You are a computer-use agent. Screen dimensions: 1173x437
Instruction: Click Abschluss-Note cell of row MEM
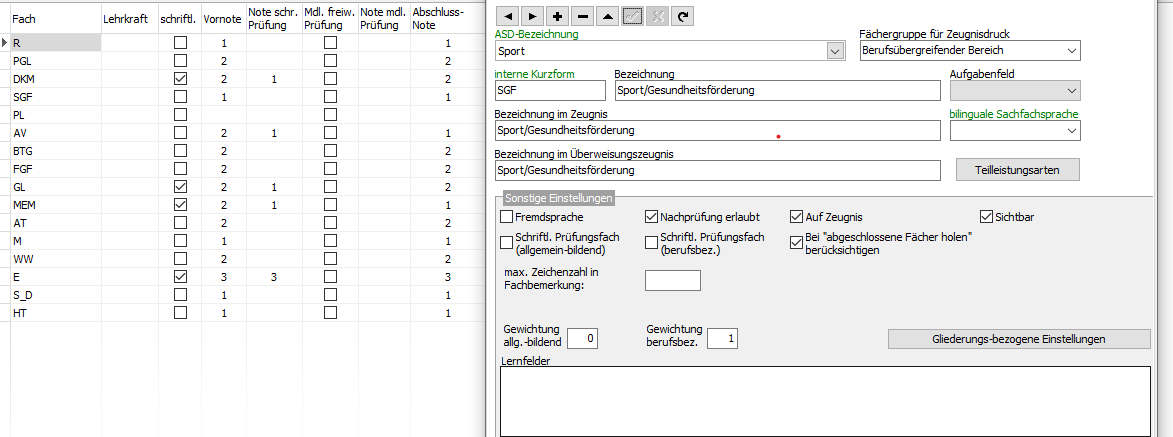point(448,205)
